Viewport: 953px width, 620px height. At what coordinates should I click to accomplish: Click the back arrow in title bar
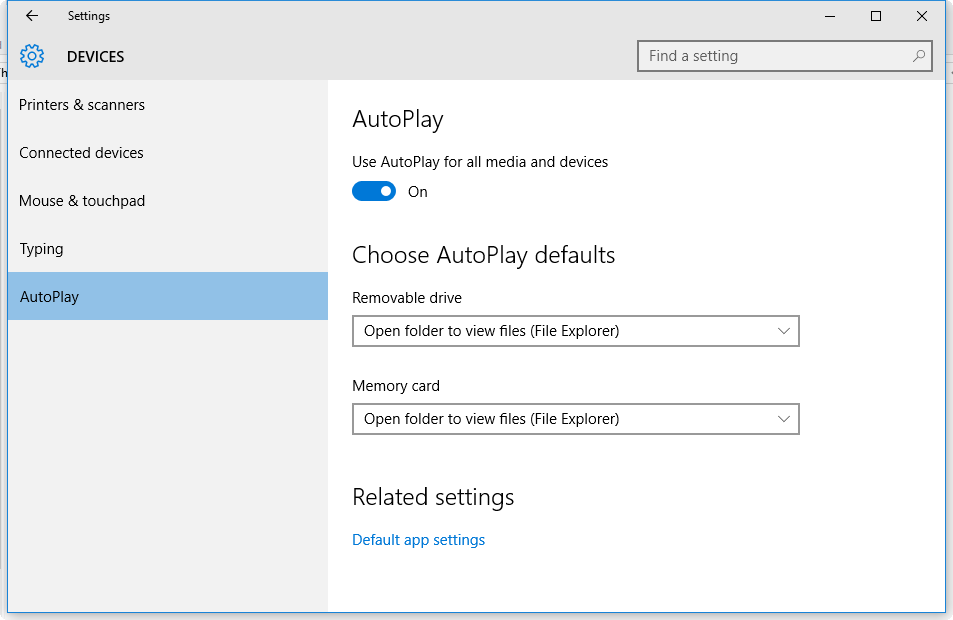point(32,16)
